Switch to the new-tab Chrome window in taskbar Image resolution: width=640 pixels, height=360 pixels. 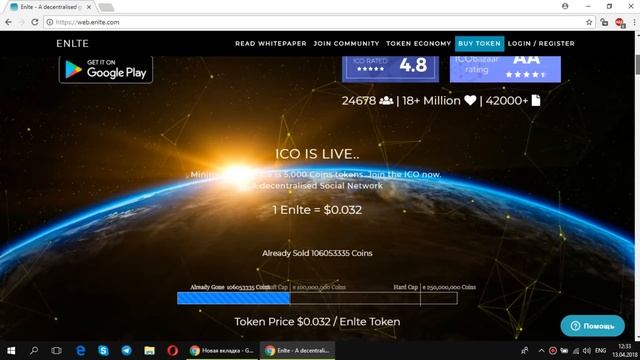pyautogui.click(x=222, y=351)
